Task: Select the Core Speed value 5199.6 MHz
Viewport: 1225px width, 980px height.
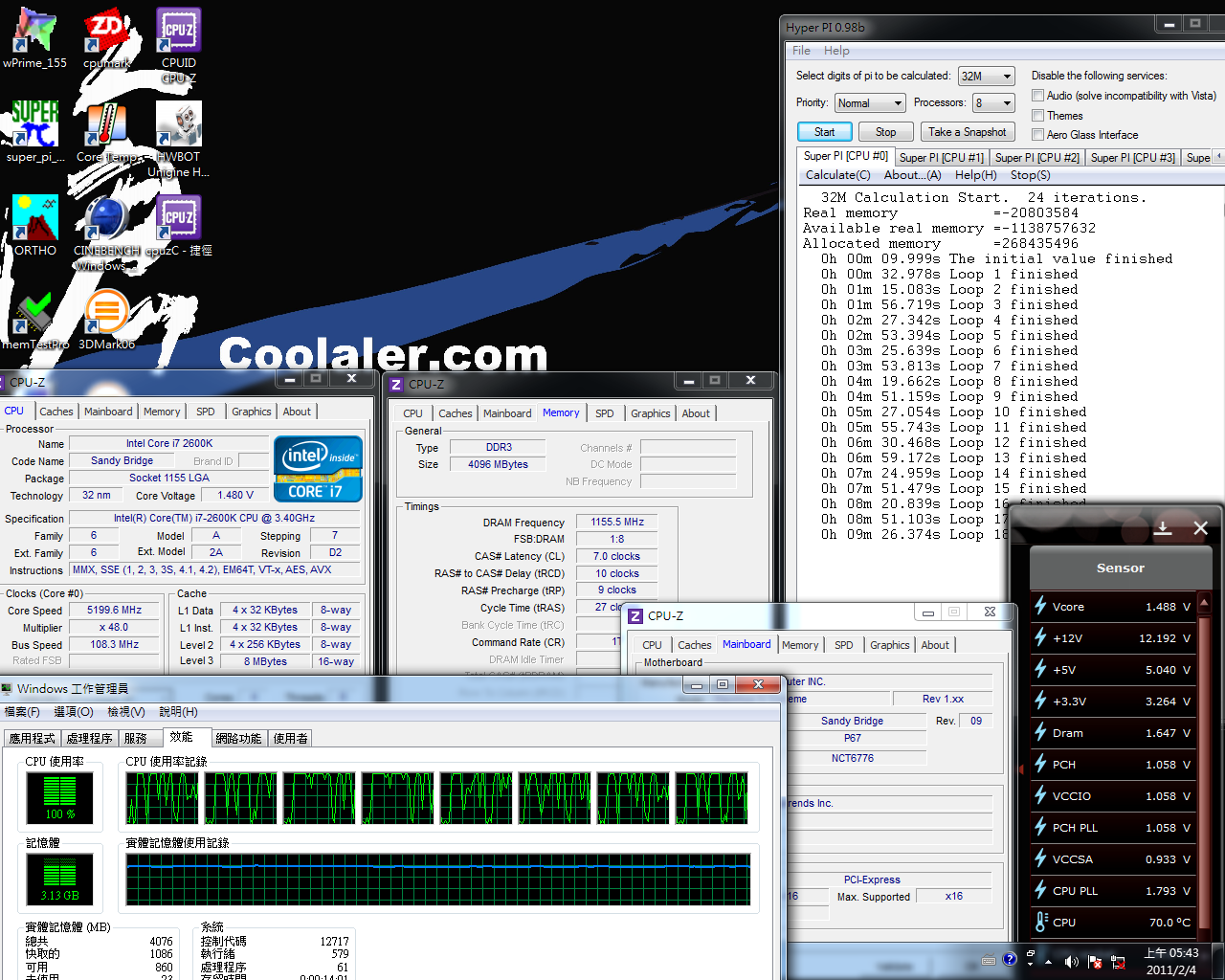Action: point(114,610)
